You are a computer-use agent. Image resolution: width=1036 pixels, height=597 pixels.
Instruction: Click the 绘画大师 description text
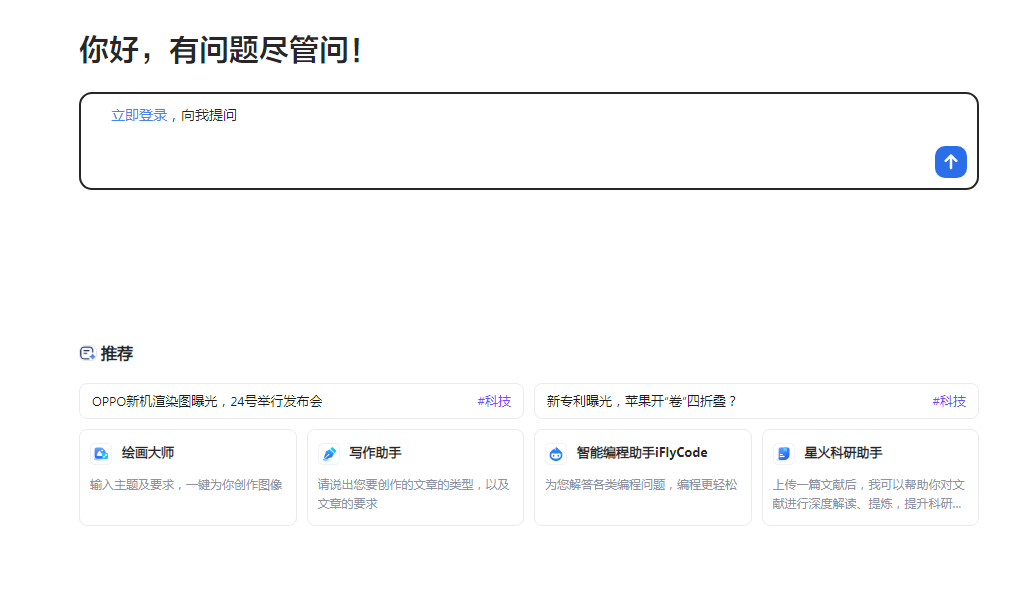coord(188,484)
